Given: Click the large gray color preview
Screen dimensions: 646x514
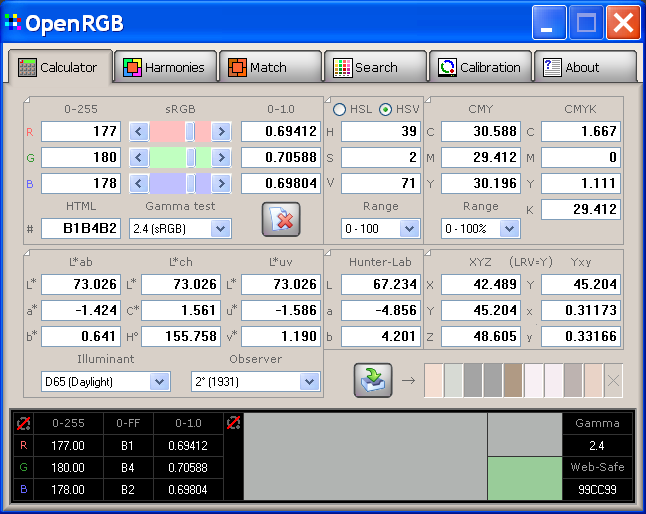Looking at the screenshot, I should (x=365, y=457).
